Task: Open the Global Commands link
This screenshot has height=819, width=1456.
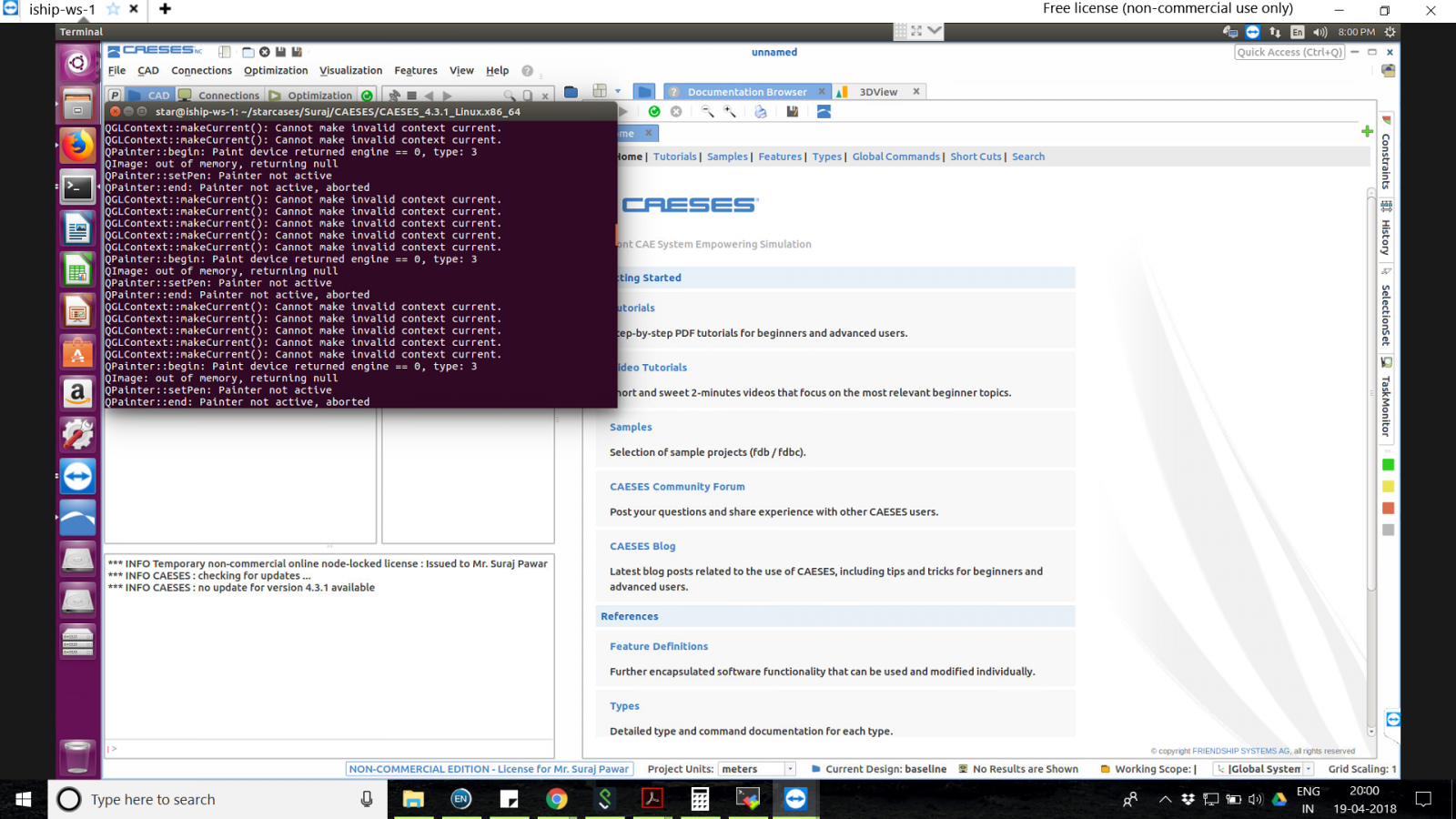Action: [895, 157]
